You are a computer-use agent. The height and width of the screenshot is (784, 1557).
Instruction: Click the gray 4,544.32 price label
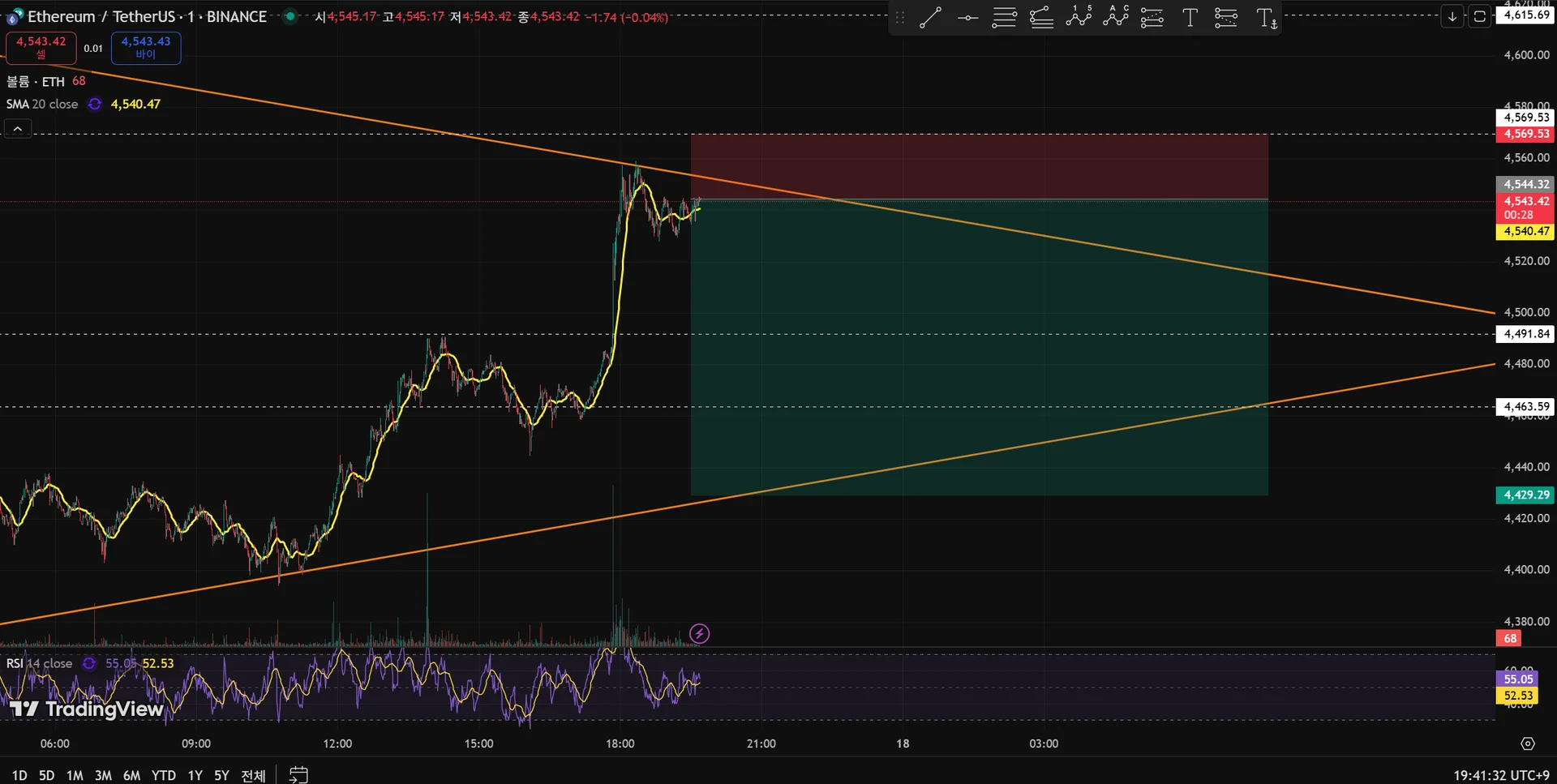(x=1525, y=184)
